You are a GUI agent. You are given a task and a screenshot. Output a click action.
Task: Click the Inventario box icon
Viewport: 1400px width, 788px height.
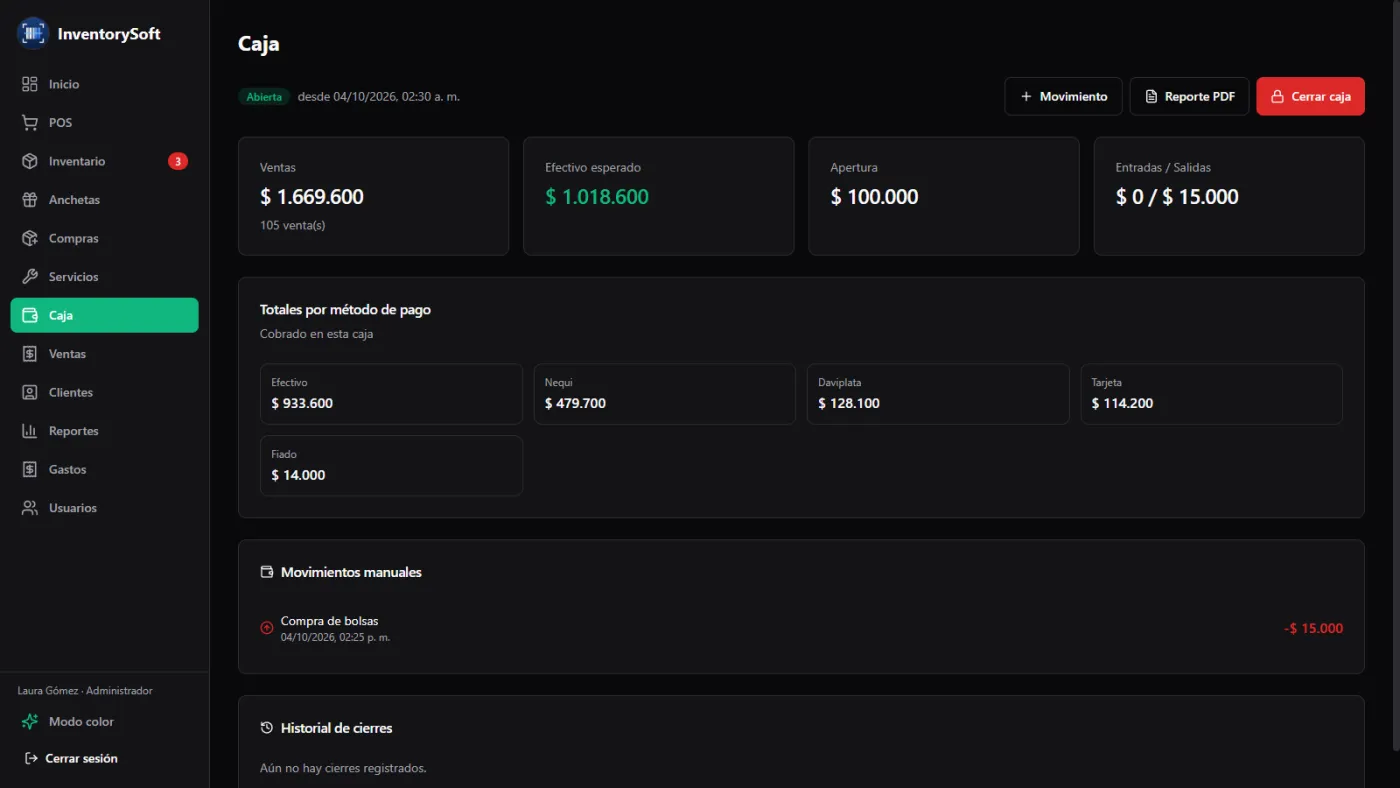point(30,161)
